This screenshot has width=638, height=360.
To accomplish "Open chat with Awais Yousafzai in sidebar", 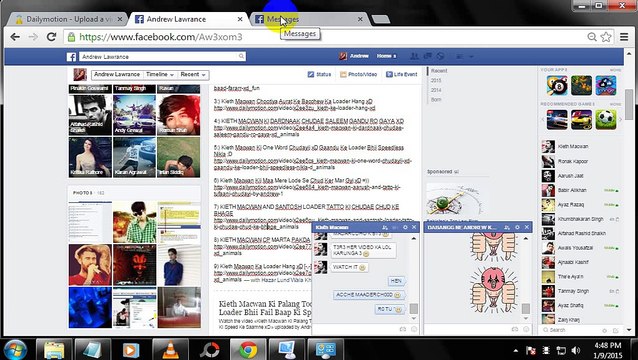I will pos(579,248).
